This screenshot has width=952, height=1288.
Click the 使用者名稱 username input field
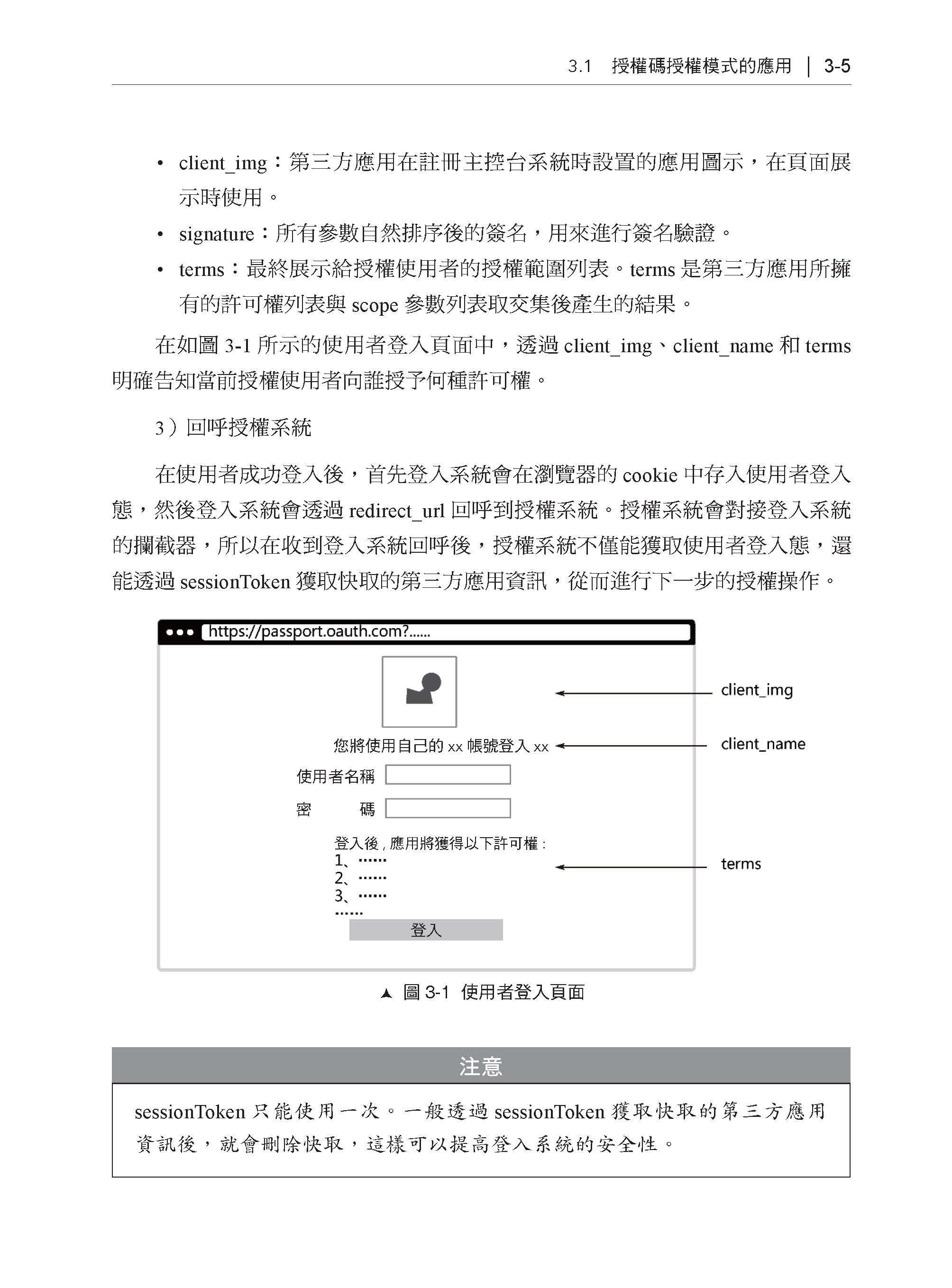467,775
